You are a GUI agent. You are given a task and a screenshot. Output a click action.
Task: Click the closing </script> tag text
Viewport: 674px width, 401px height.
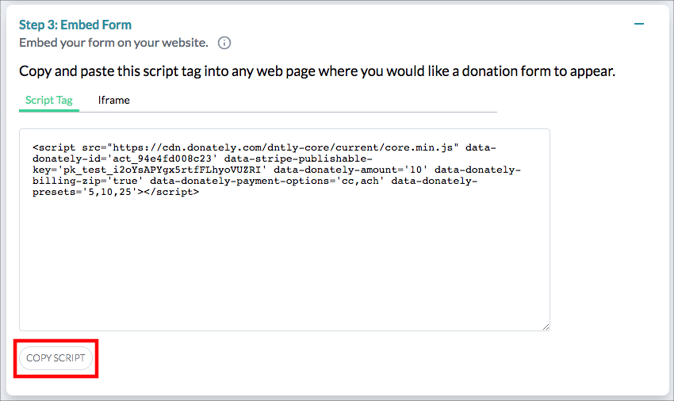(x=172, y=193)
